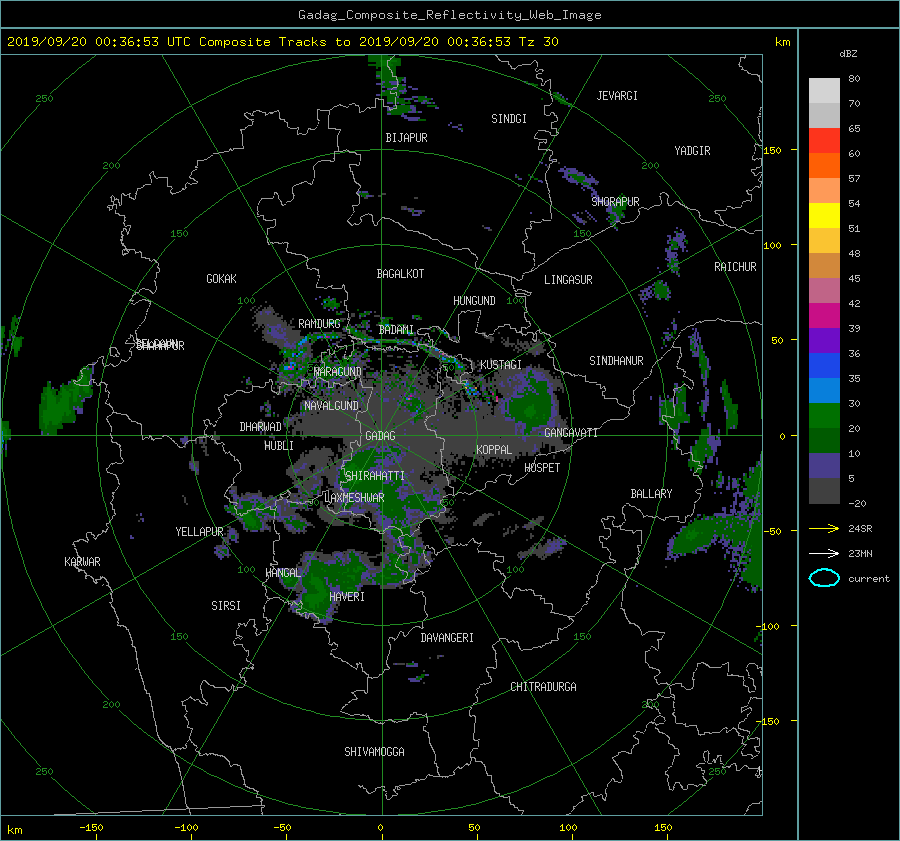Select the bright green 20-30 dBZ legend color
Screen dimensions: 900x841
tap(824, 415)
